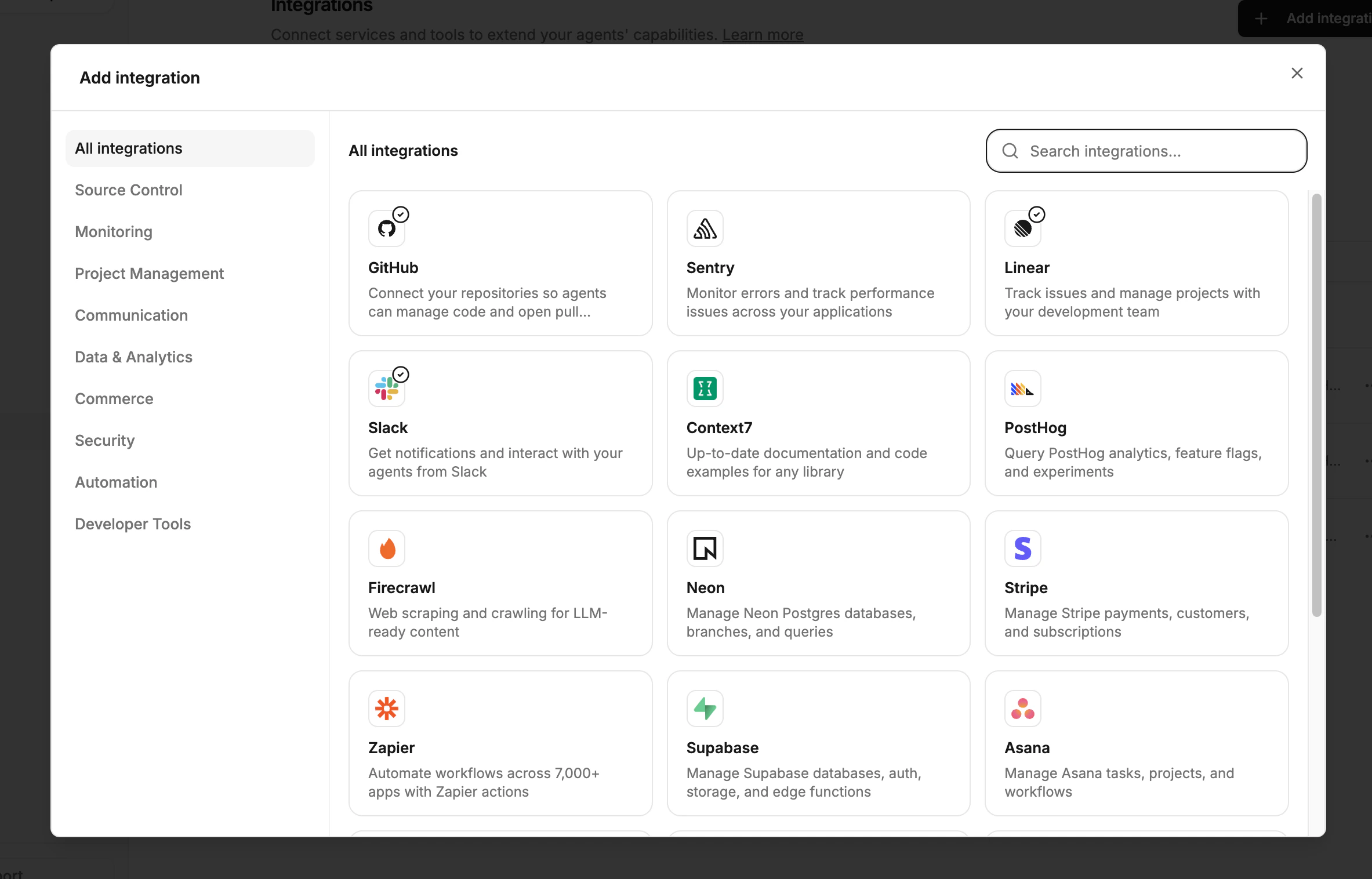This screenshot has height=879, width=1372.
Task: Select the Asana integration icon
Action: click(x=1022, y=708)
